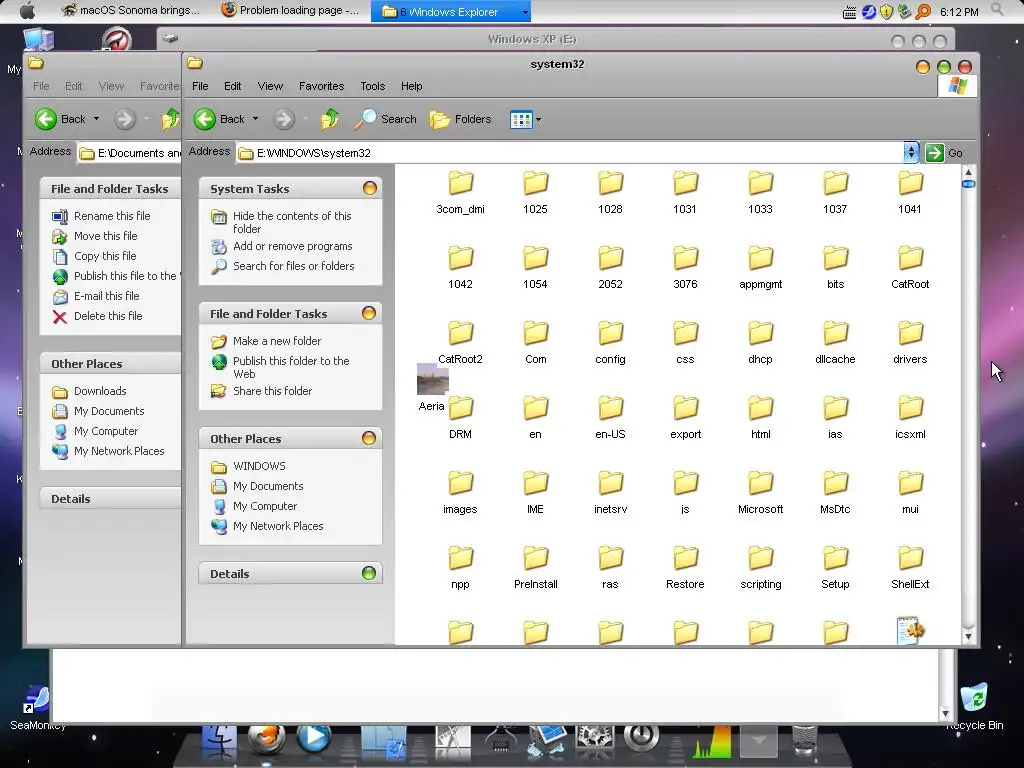Collapse File and Folder Tasks in system32 window
Screen dimensions: 1024x768
369,313
